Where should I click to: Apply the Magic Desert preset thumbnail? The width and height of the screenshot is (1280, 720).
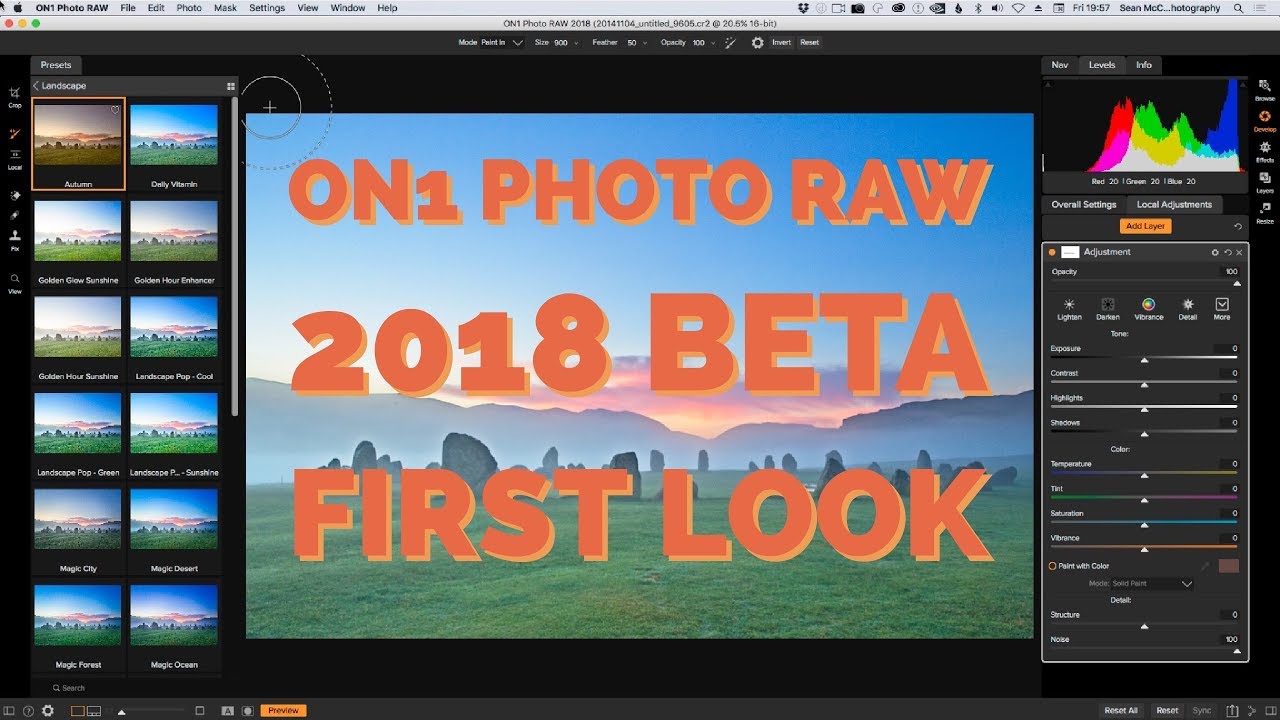pos(174,519)
